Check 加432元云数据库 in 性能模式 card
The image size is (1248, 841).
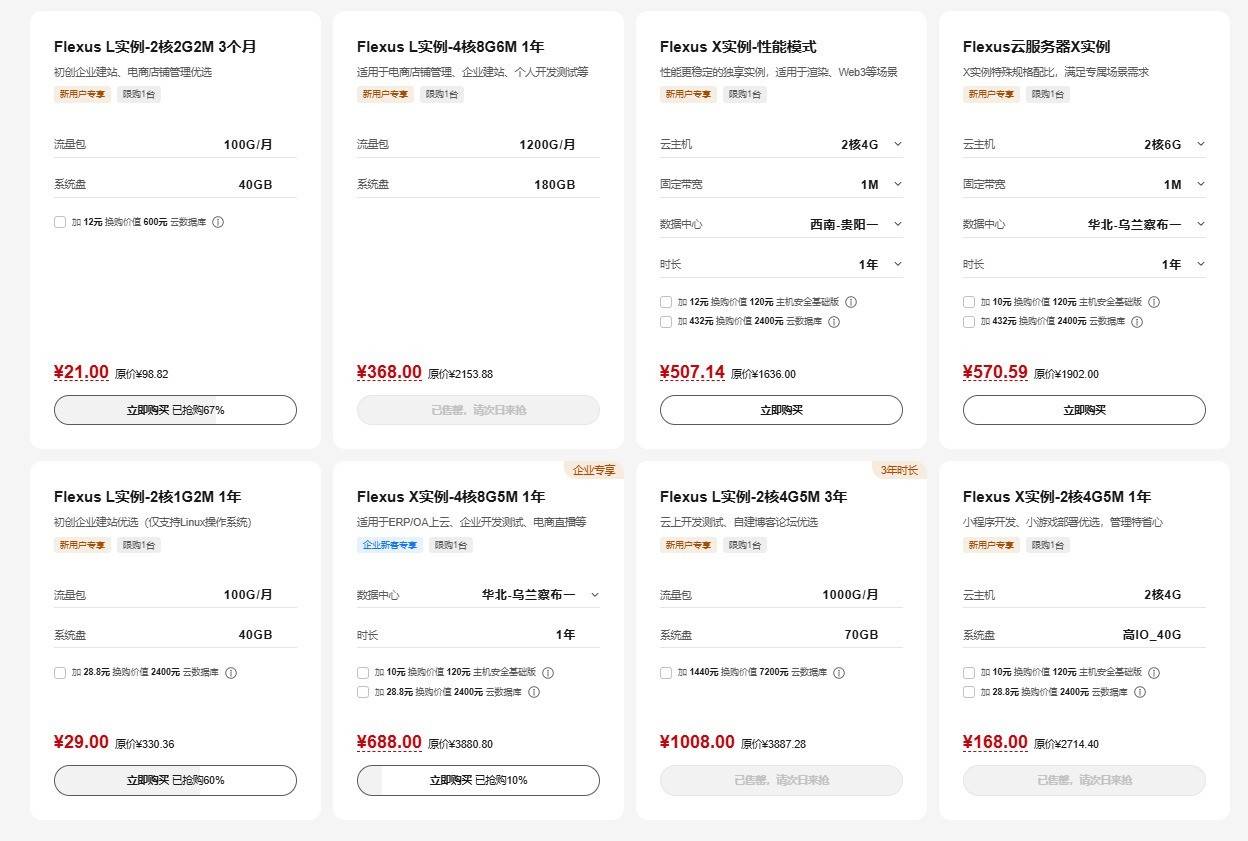tap(666, 322)
